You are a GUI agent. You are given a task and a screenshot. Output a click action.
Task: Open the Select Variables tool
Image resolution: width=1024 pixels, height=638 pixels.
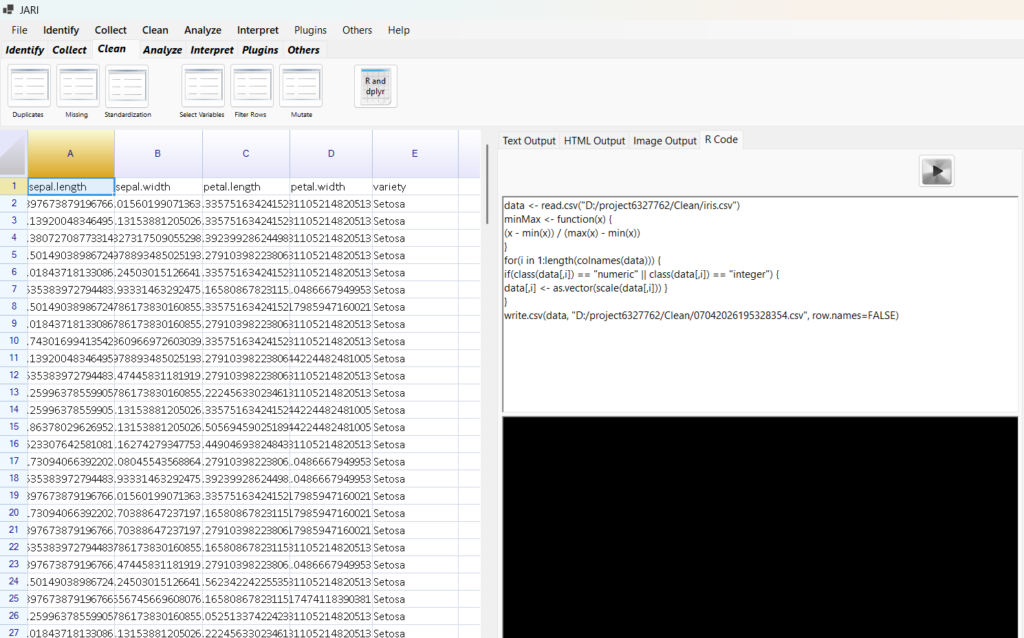(202, 86)
